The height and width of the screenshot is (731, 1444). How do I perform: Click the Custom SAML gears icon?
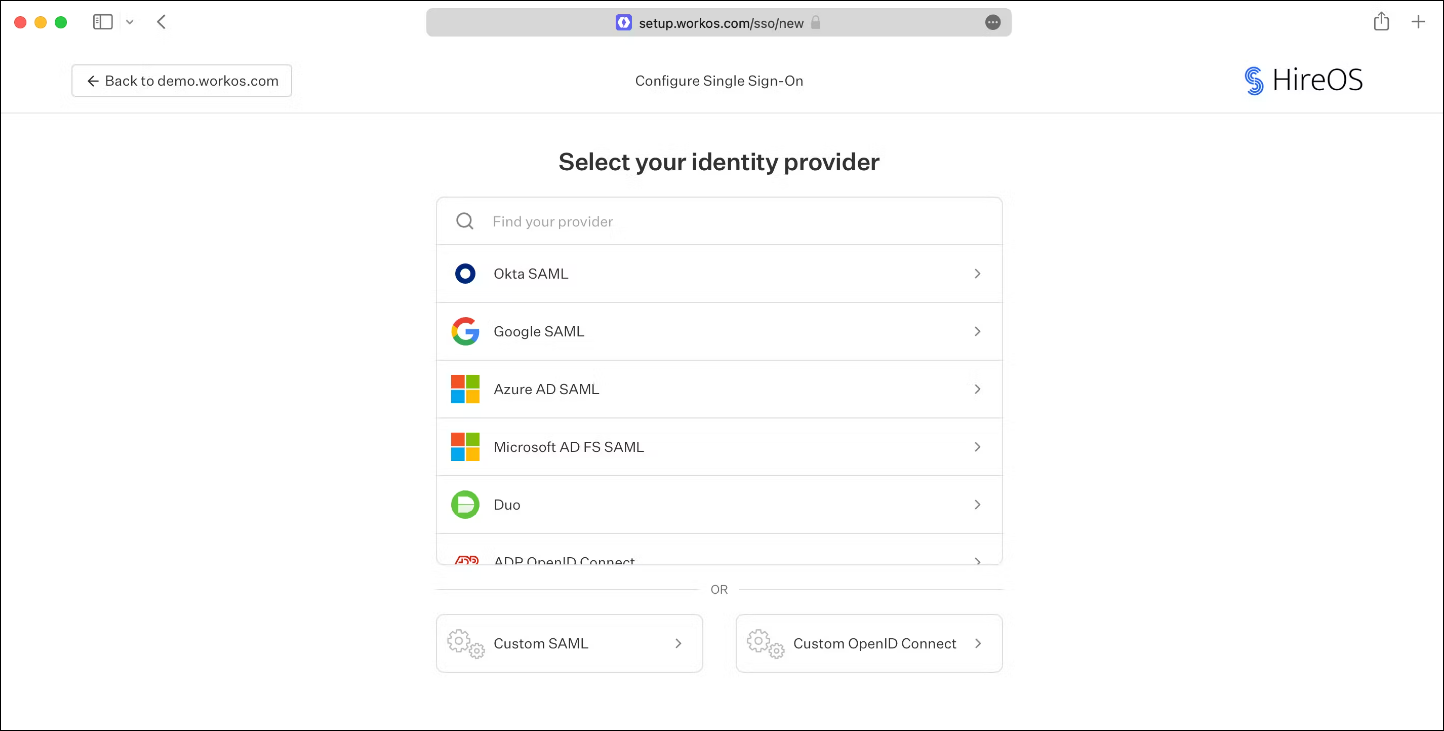466,643
